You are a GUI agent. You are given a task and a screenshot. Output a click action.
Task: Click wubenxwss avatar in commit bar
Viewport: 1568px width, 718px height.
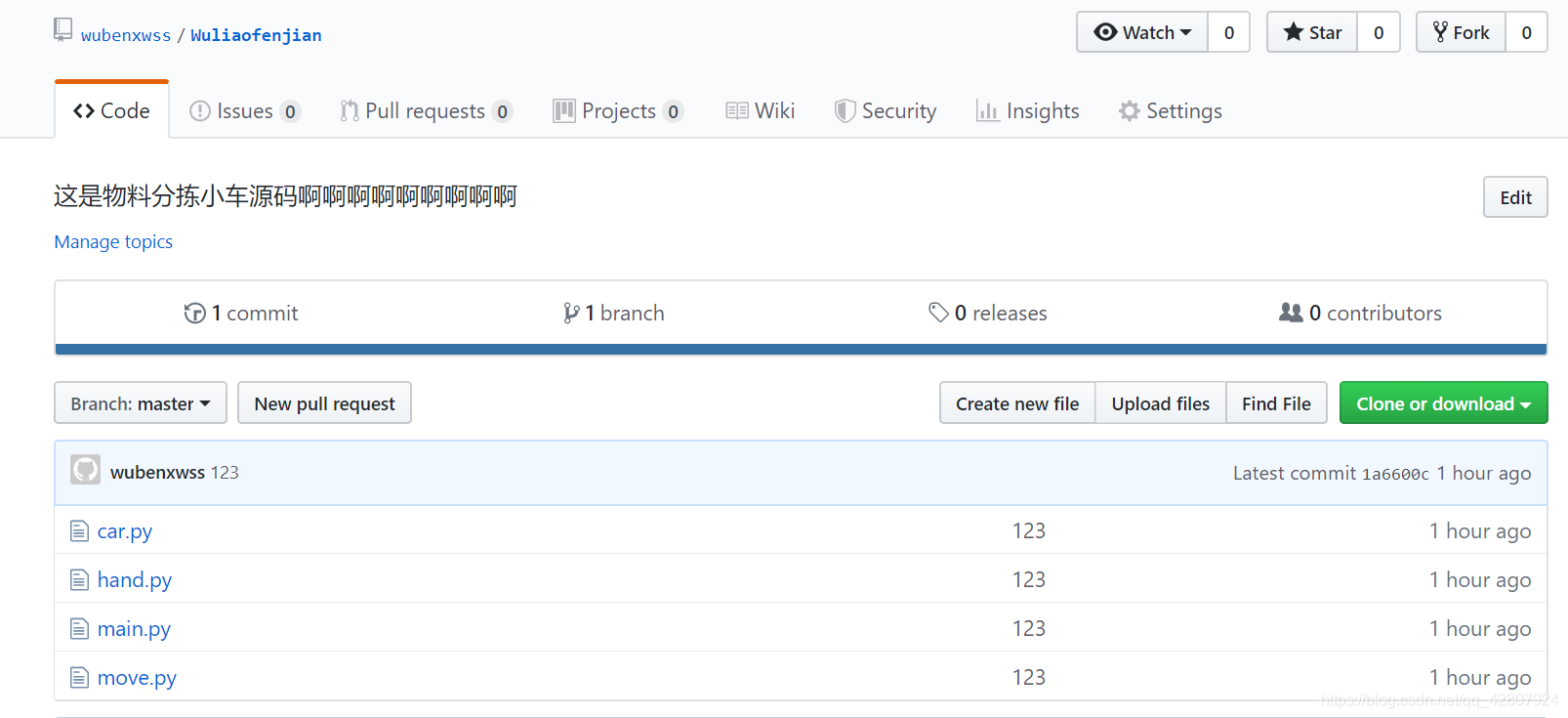coord(86,471)
